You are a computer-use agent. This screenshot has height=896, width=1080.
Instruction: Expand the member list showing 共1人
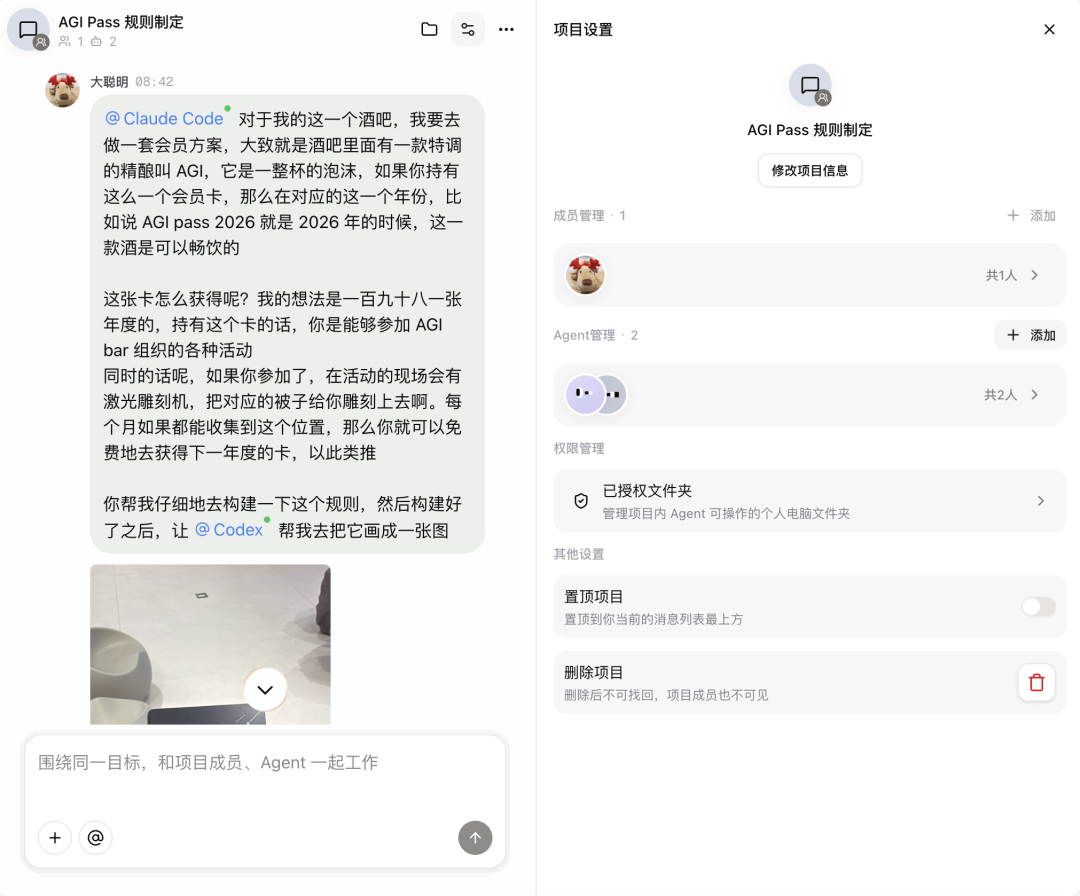point(1012,275)
